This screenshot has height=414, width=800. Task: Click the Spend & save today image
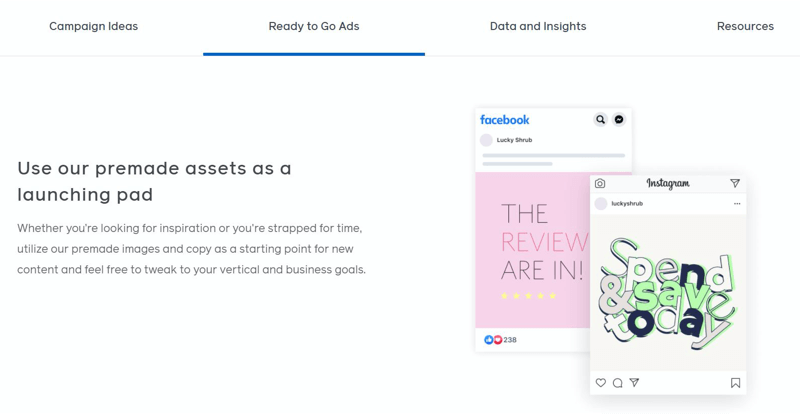pyautogui.click(x=668, y=293)
